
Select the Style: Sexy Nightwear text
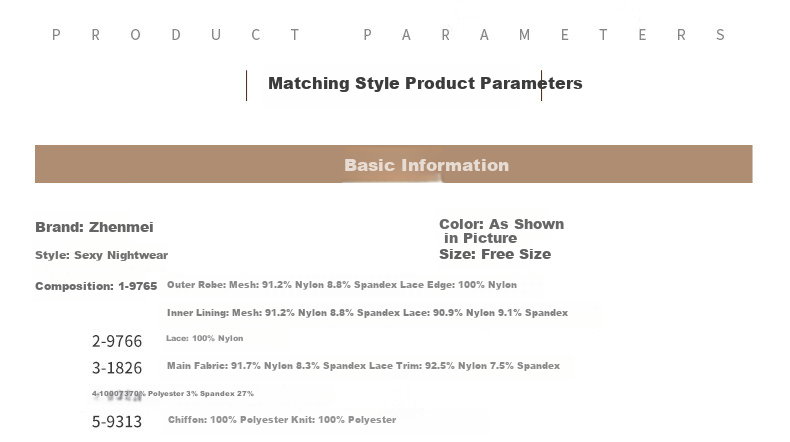coord(101,255)
